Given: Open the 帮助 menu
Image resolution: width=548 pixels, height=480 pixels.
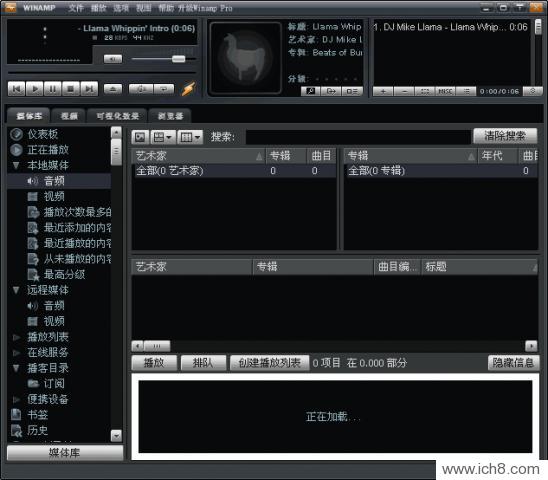Looking at the screenshot, I should [166, 8].
